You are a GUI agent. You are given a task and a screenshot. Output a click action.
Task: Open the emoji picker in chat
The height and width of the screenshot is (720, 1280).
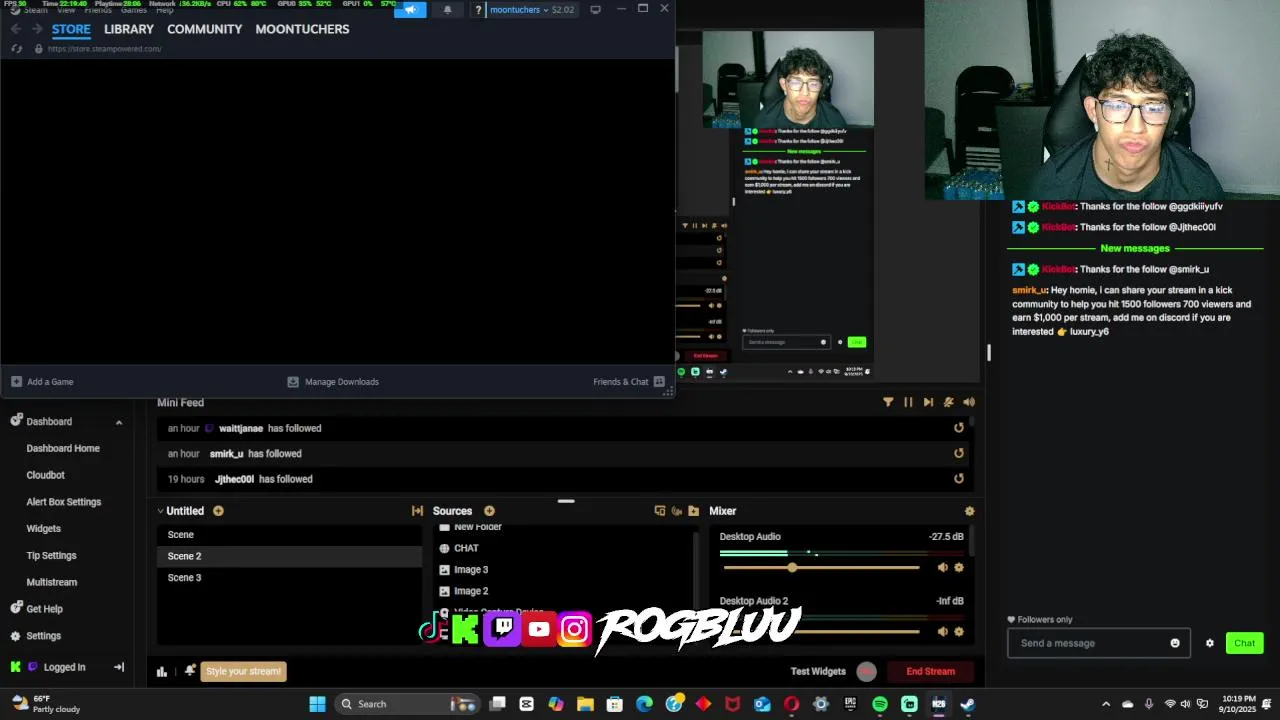pos(1175,643)
